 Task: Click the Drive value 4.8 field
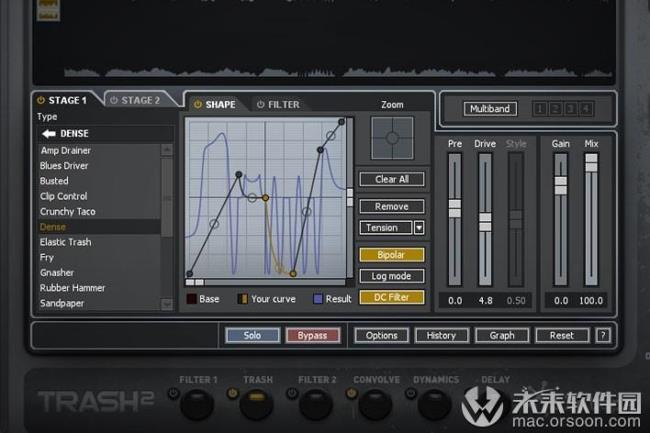pos(485,301)
